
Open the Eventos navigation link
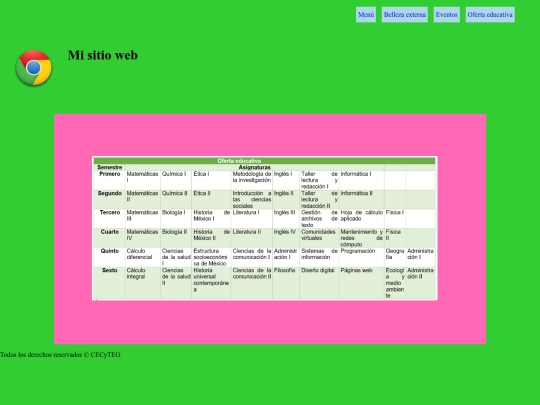click(446, 14)
